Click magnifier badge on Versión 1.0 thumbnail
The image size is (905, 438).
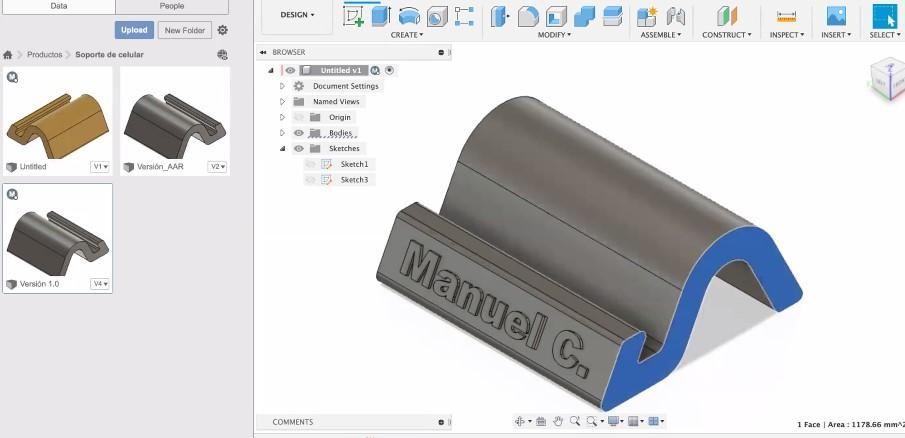12,194
